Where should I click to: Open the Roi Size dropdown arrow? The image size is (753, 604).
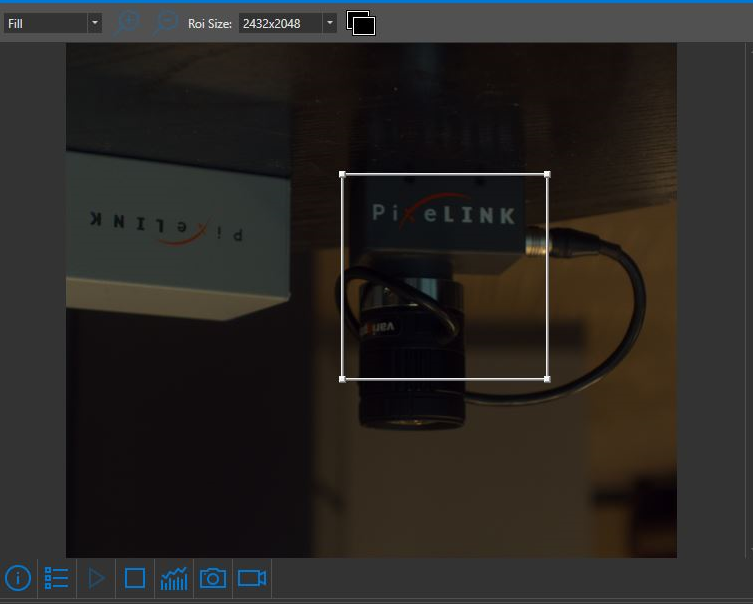[x=329, y=23]
